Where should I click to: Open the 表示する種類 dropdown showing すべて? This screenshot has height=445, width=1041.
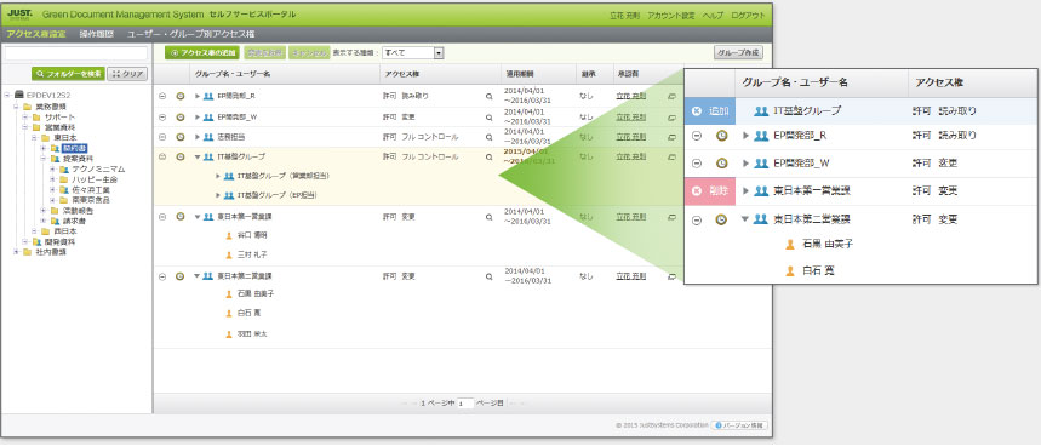tap(412, 52)
